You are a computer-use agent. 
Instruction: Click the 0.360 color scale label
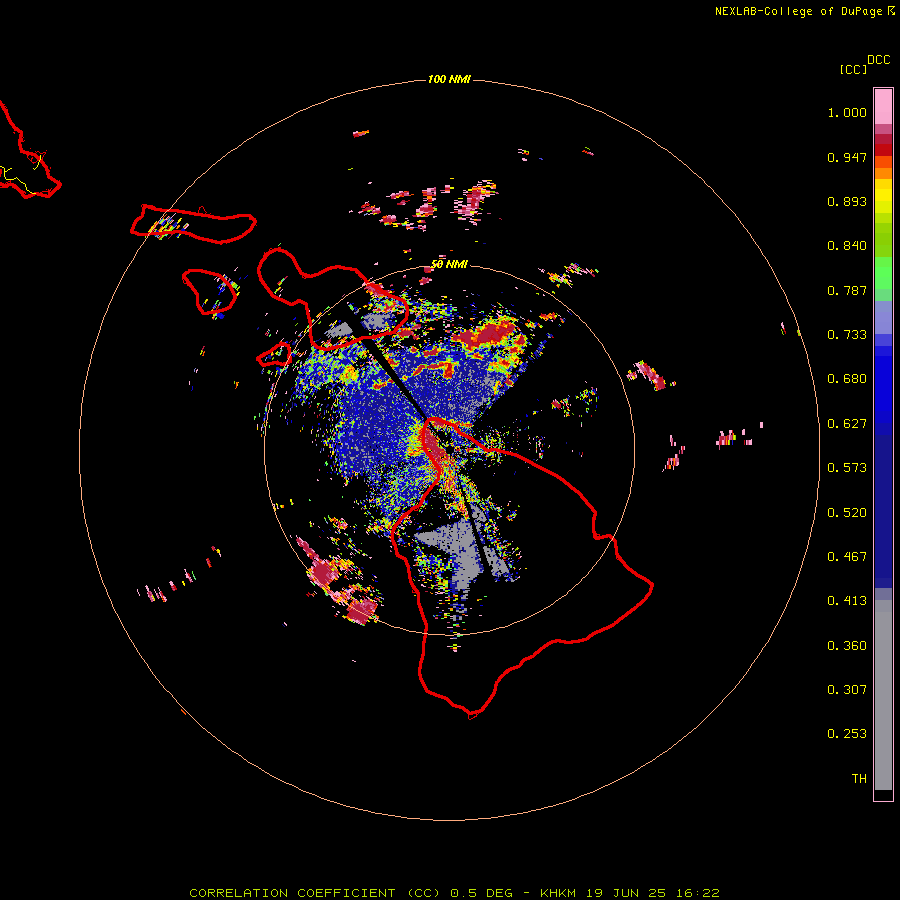click(x=847, y=646)
